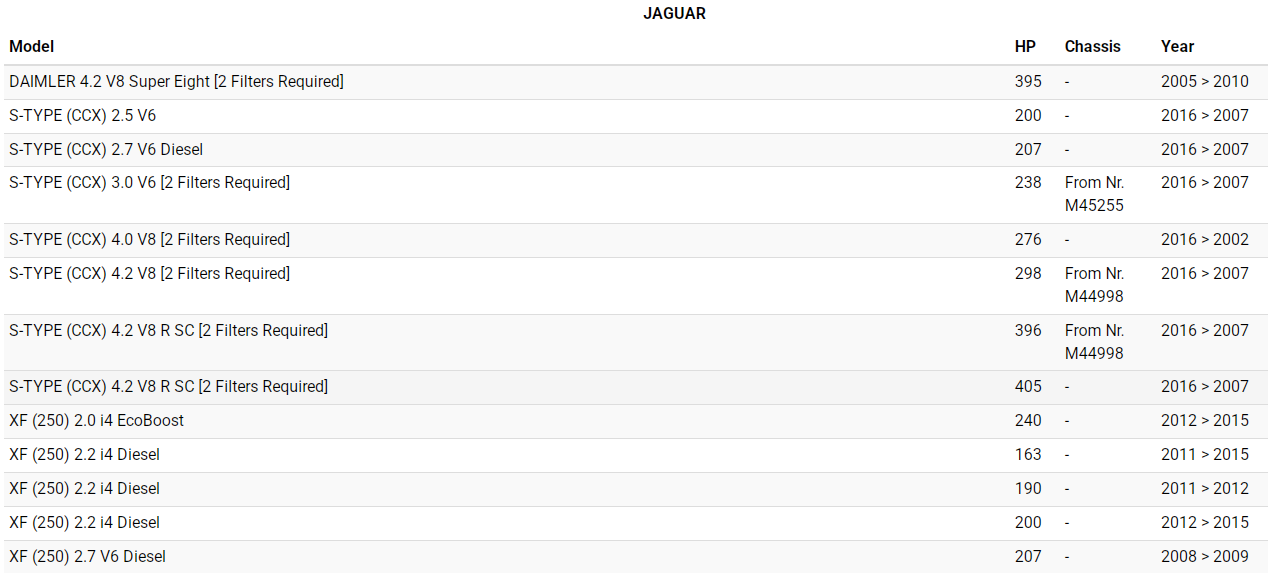
Task: Click the year range 2016 > 2002
Action: [1204, 240]
